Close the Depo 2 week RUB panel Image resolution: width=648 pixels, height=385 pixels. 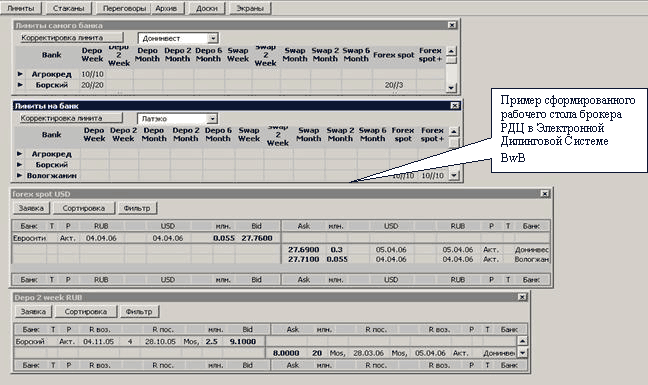522,297
